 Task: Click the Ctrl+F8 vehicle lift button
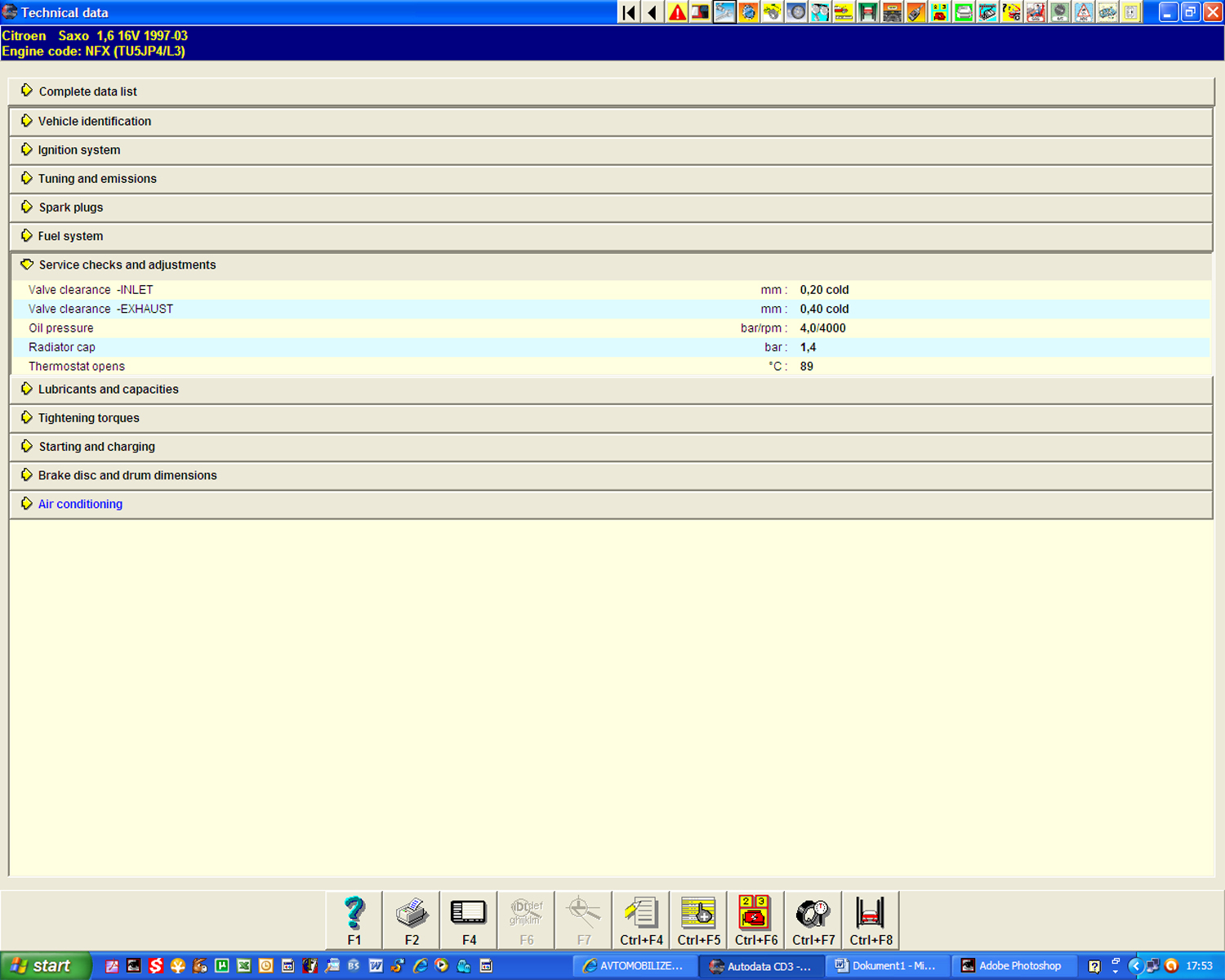871,920
